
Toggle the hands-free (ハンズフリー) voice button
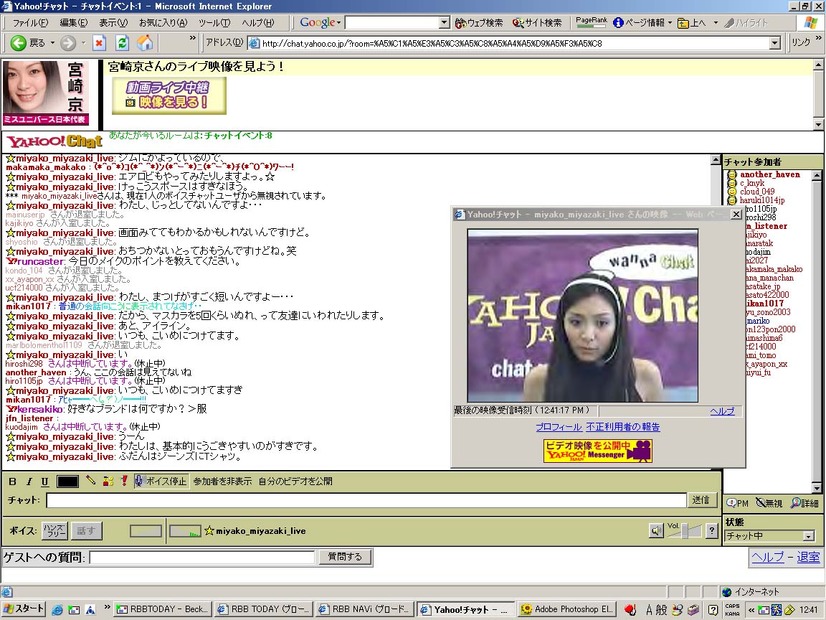coord(54,530)
